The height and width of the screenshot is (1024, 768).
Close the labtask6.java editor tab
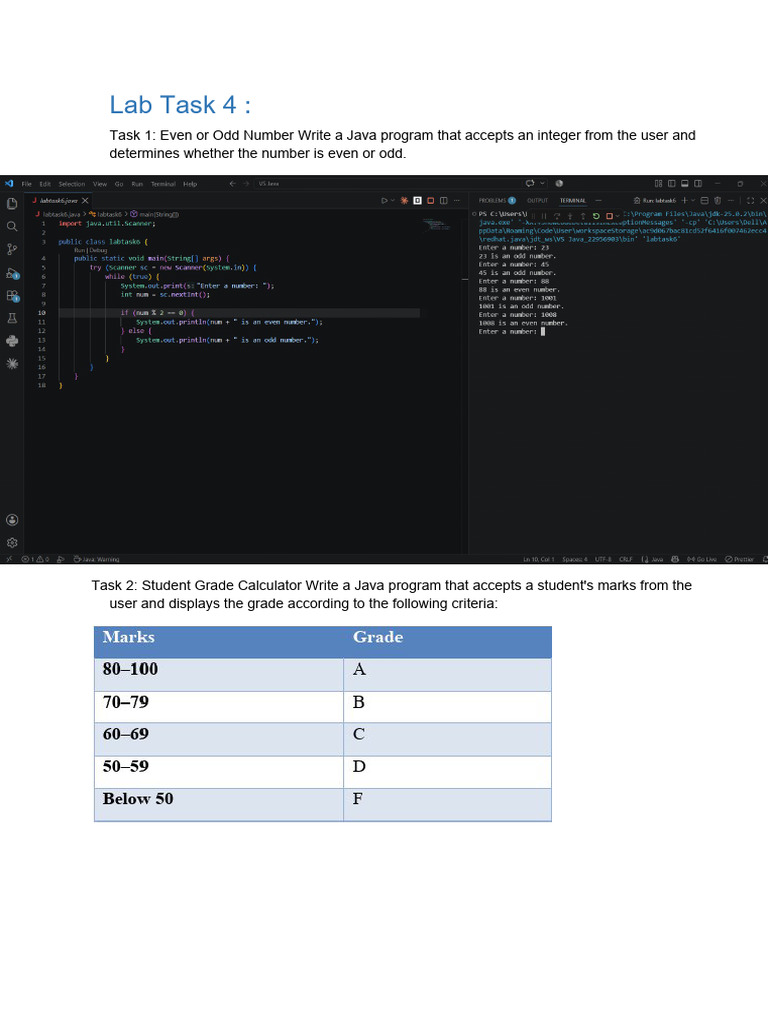click(x=85, y=200)
